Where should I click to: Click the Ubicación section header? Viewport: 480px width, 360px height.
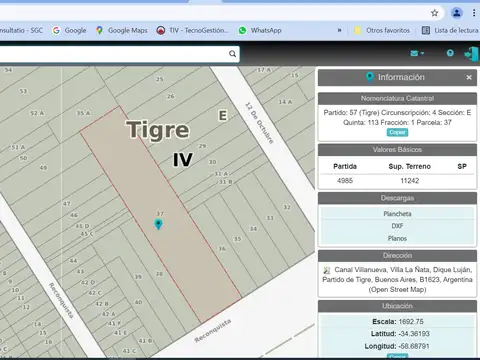coord(397,306)
